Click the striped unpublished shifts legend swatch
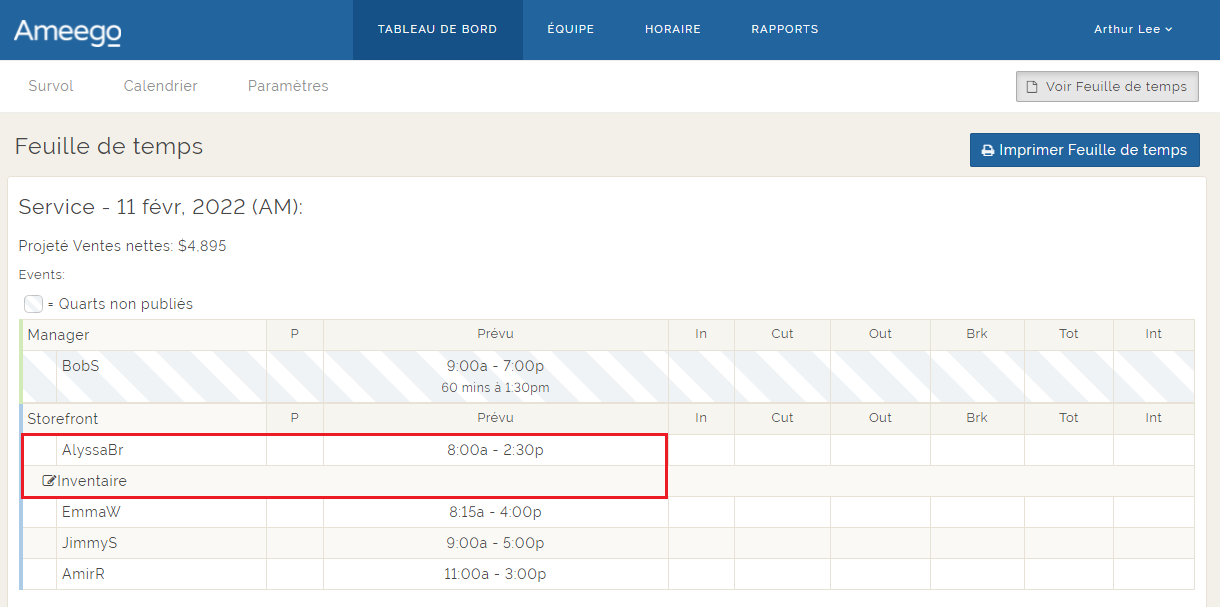The height and width of the screenshot is (607, 1220). 33,304
